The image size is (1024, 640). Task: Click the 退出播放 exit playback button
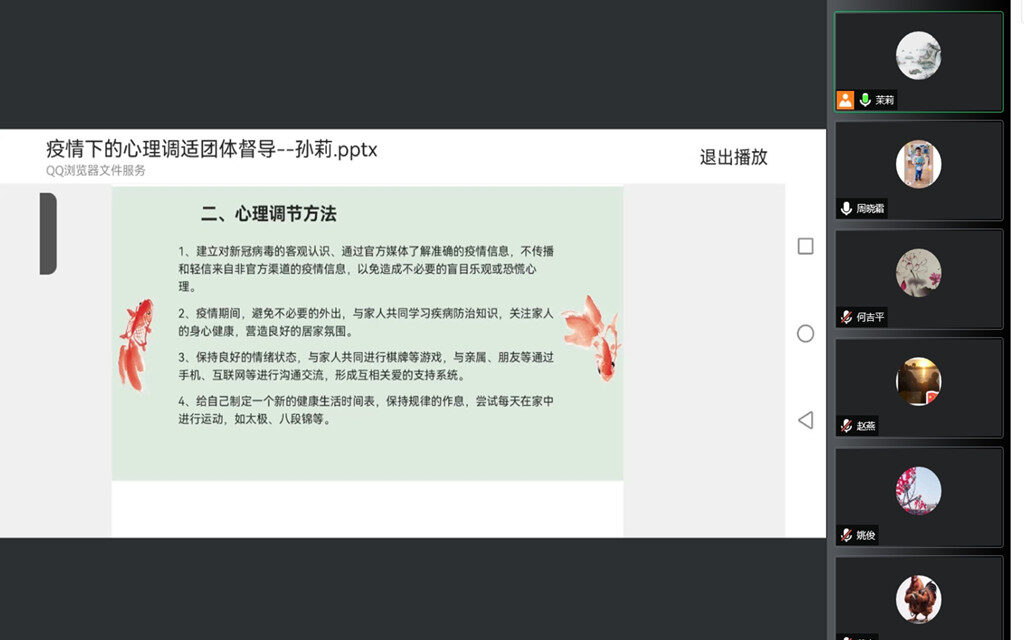coord(733,157)
